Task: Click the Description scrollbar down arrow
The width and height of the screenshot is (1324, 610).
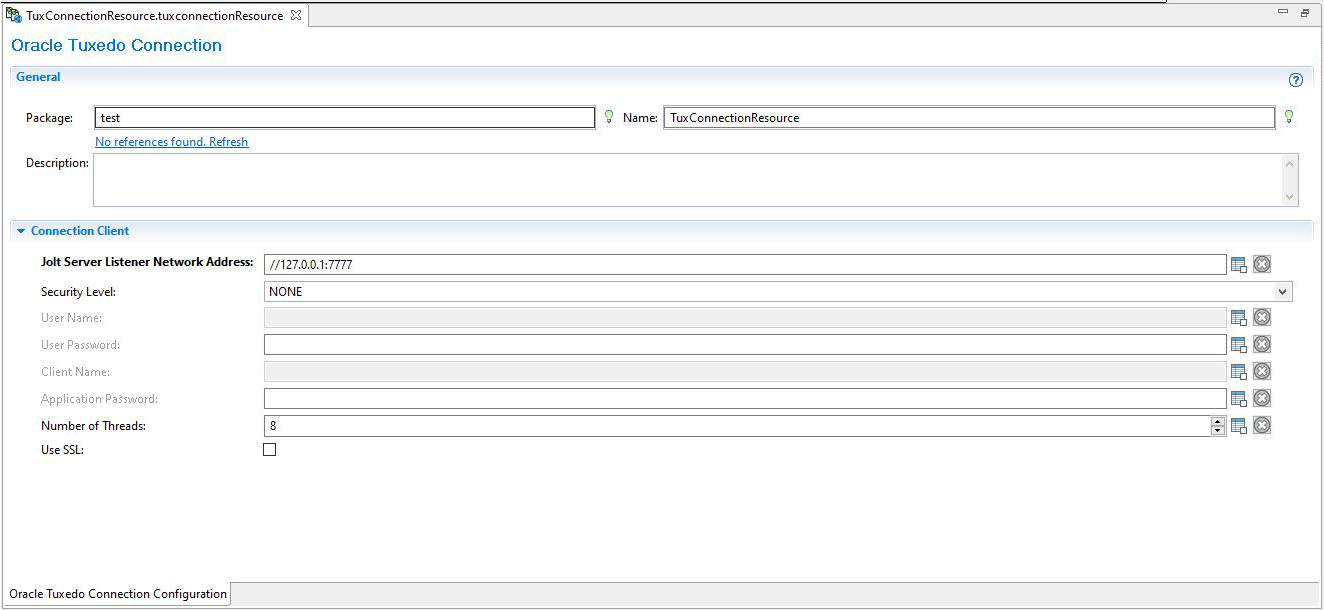Action: 1289,197
